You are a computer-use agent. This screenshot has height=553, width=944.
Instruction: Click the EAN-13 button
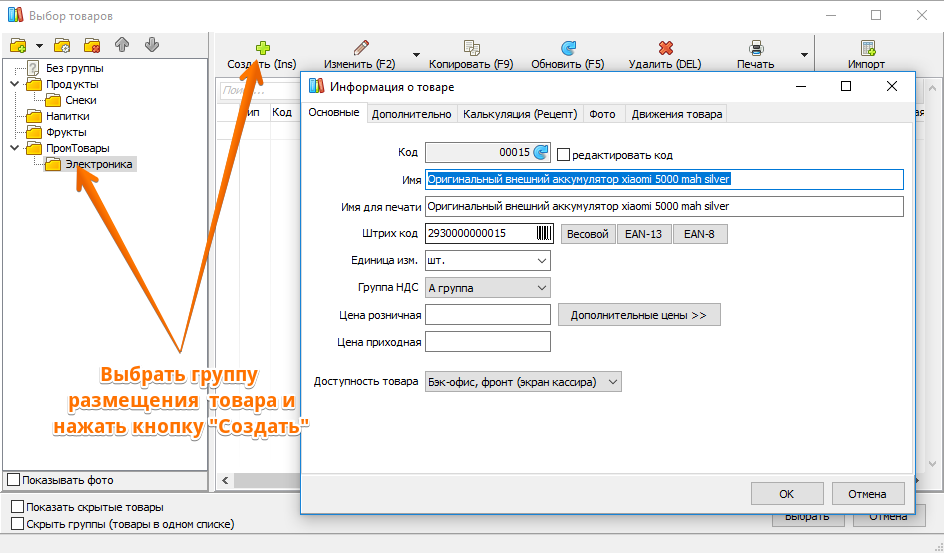point(644,234)
